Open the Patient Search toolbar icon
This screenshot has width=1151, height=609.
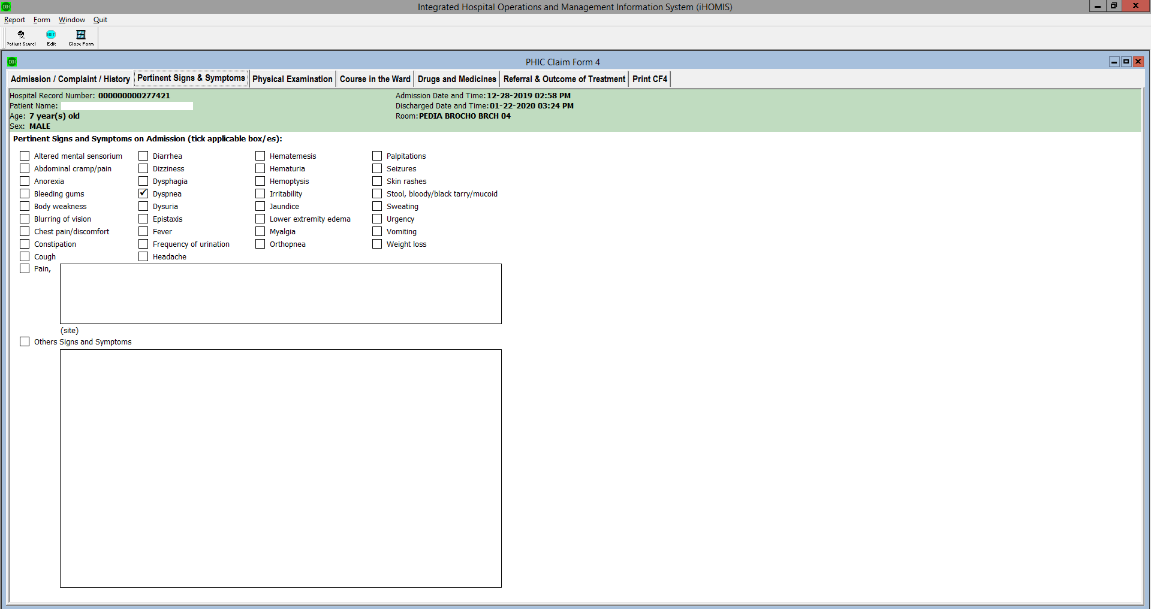21,37
